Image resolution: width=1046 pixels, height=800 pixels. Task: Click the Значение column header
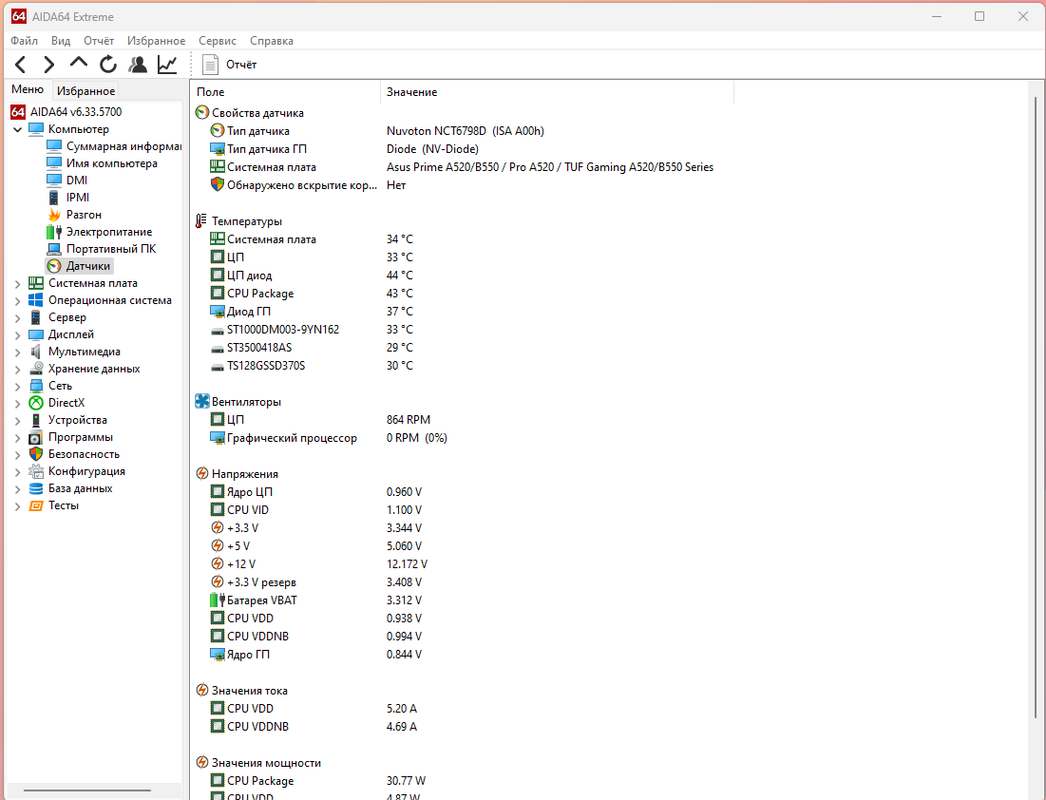pos(557,92)
